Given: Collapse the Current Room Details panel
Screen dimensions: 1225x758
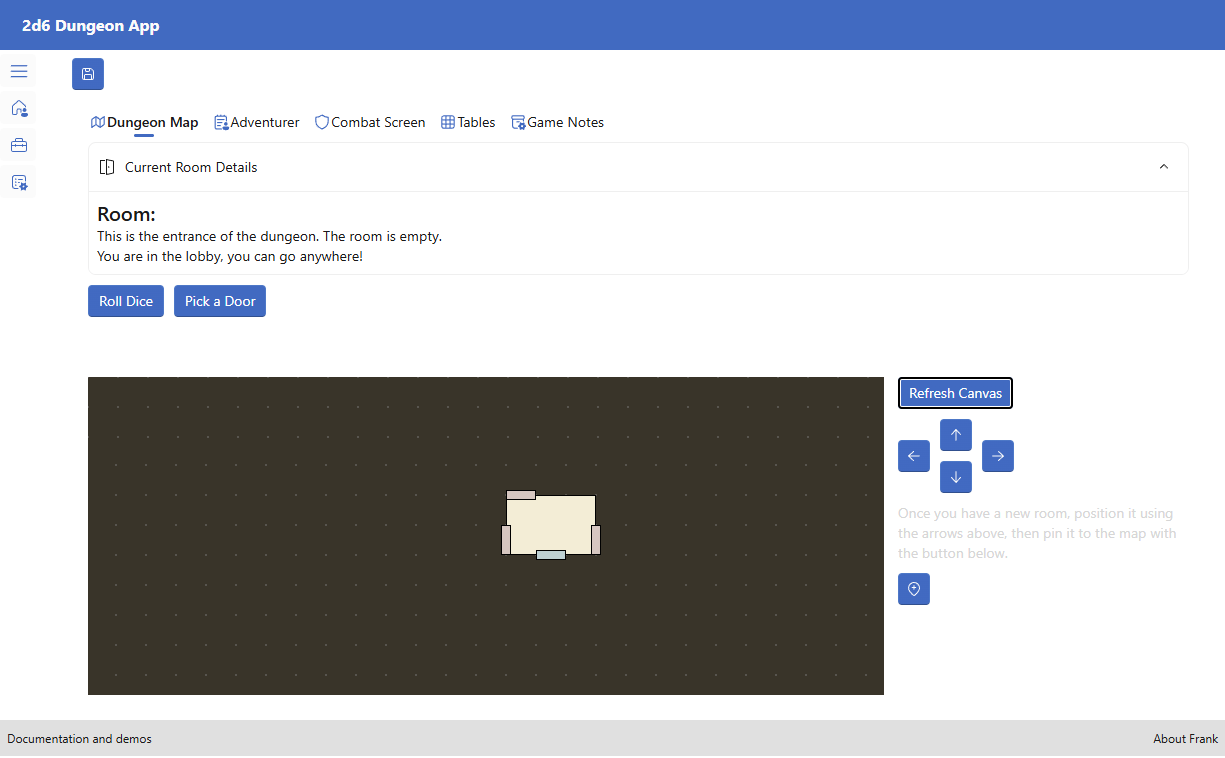Looking at the screenshot, I should (1164, 167).
